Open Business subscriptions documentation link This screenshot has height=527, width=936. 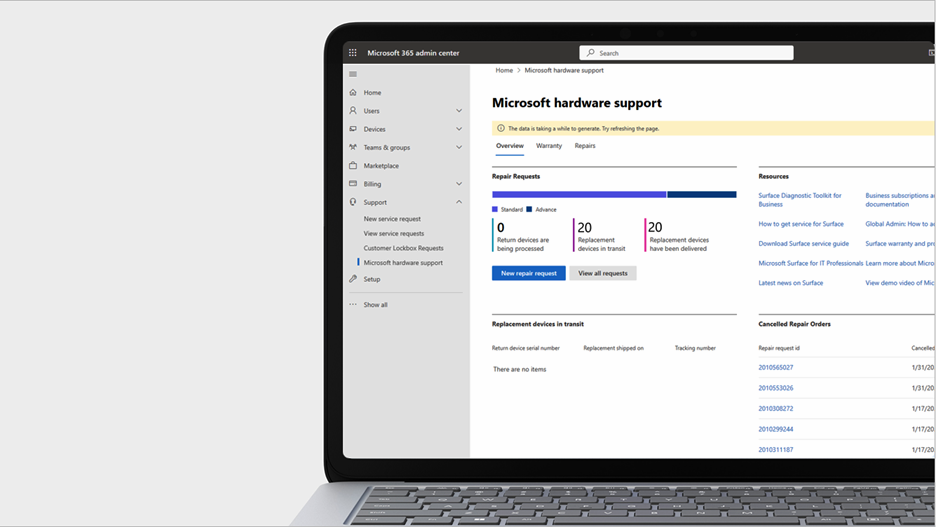[x=900, y=200]
